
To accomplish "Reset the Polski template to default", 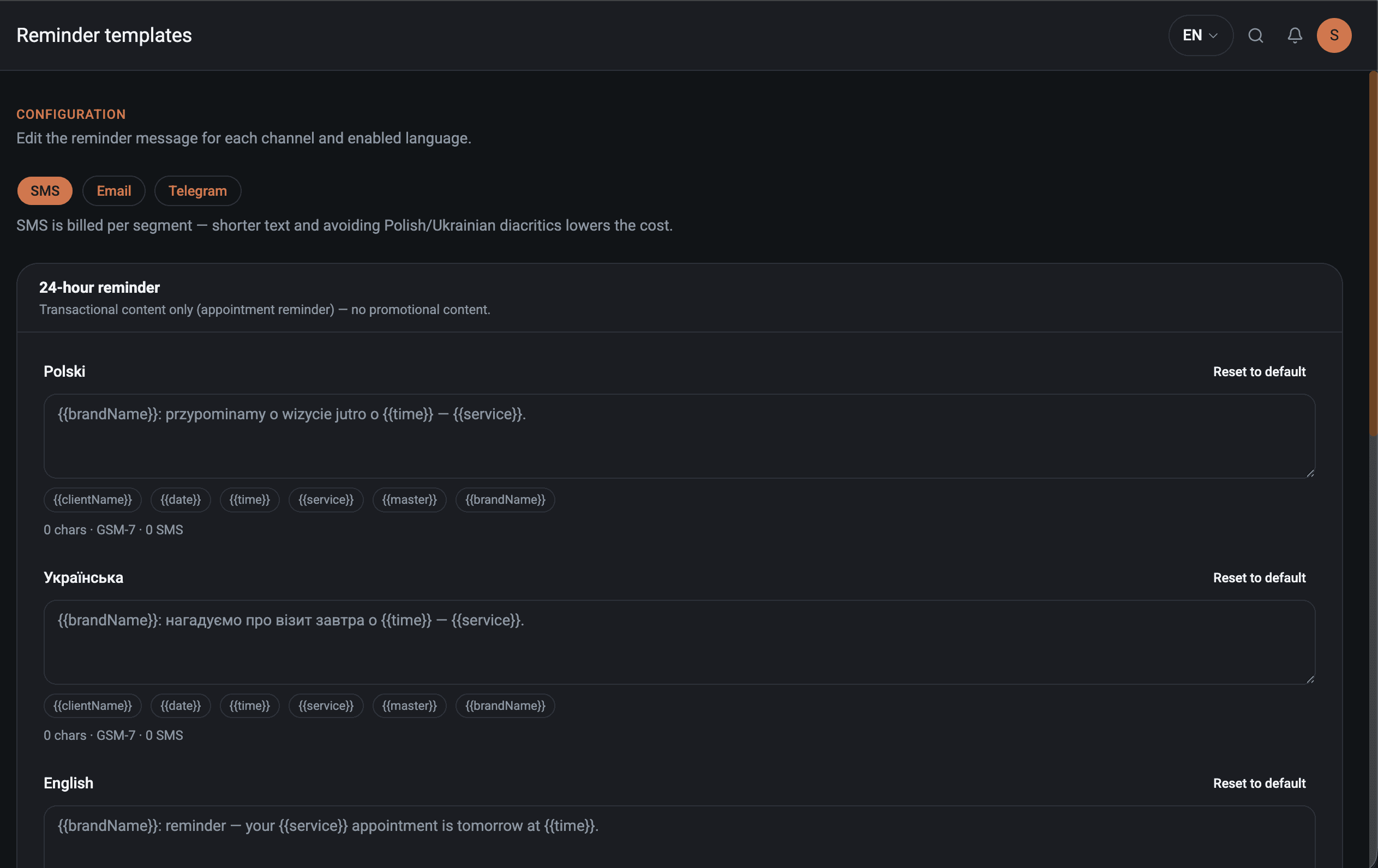I will pyautogui.click(x=1259, y=372).
